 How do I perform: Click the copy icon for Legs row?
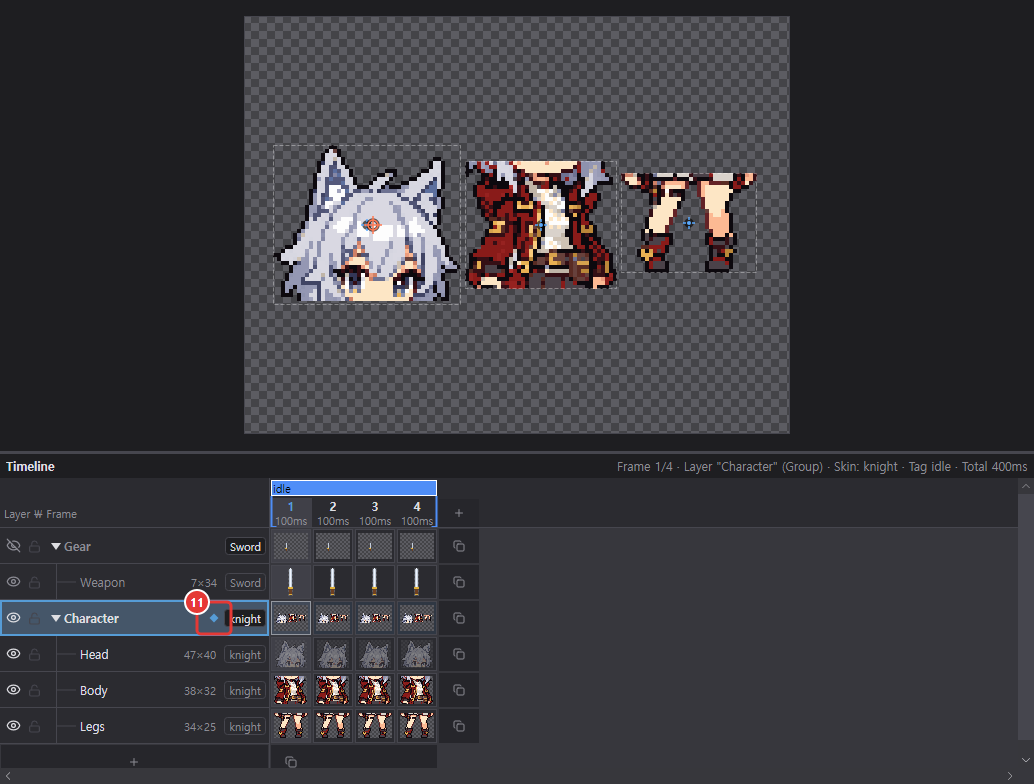coord(459,726)
